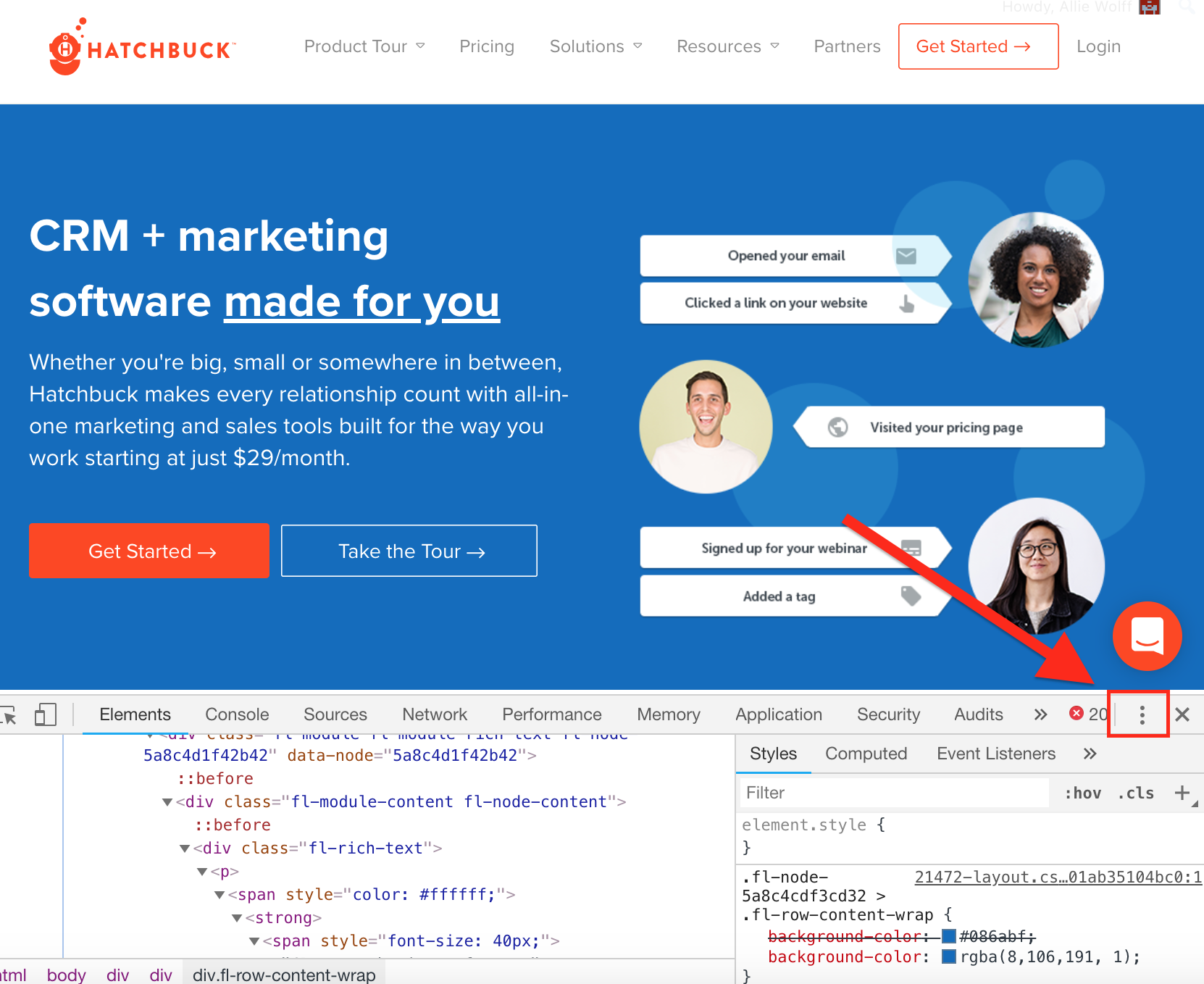Switch to the Elements tab
Screen dimensions: 1204x984
(135, 714)
